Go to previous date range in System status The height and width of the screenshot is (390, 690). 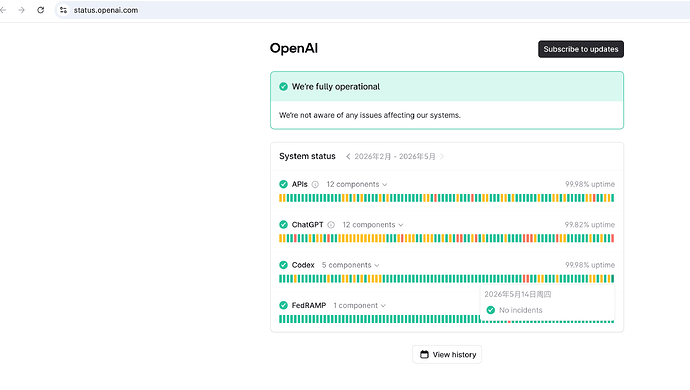tap(348, 157)
